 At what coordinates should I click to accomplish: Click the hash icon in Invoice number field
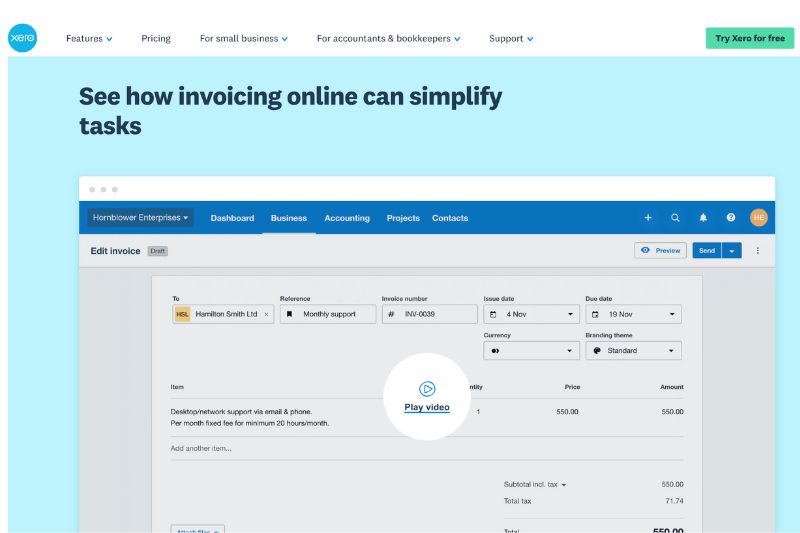point(391,314)
